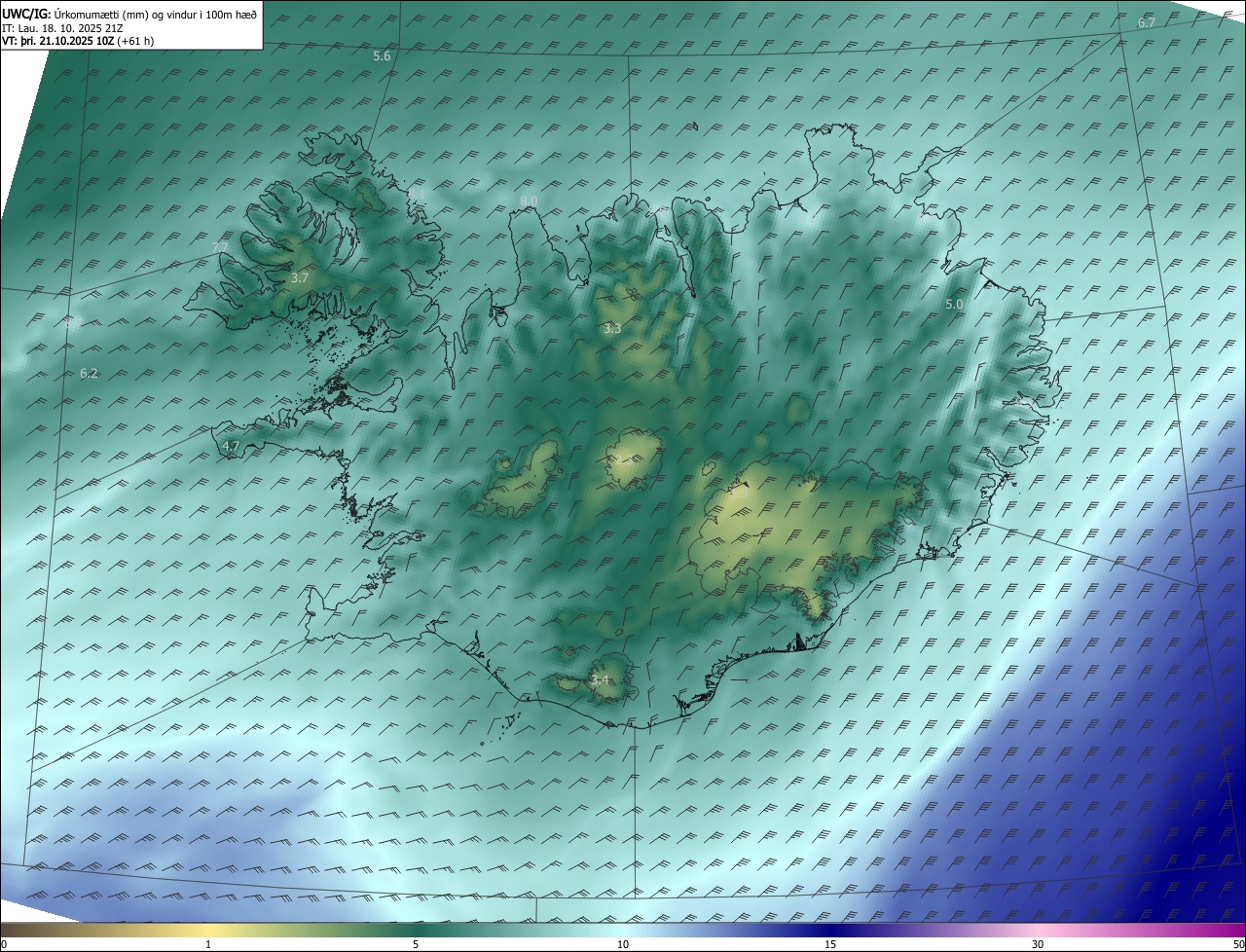Click the map value '3.3'
This screenshot has width=1246, height=952.
(612, 329)
